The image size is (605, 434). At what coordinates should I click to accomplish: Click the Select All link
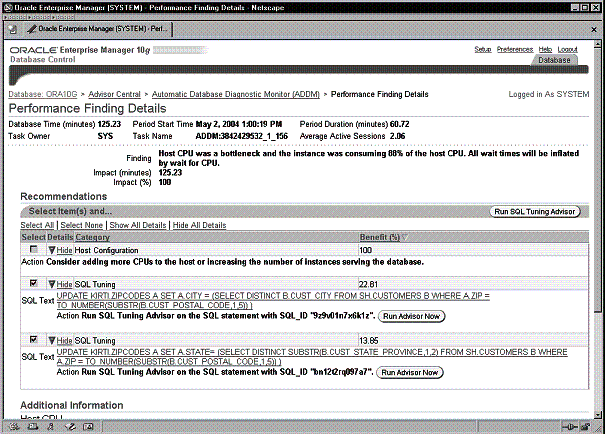(37, 225)
